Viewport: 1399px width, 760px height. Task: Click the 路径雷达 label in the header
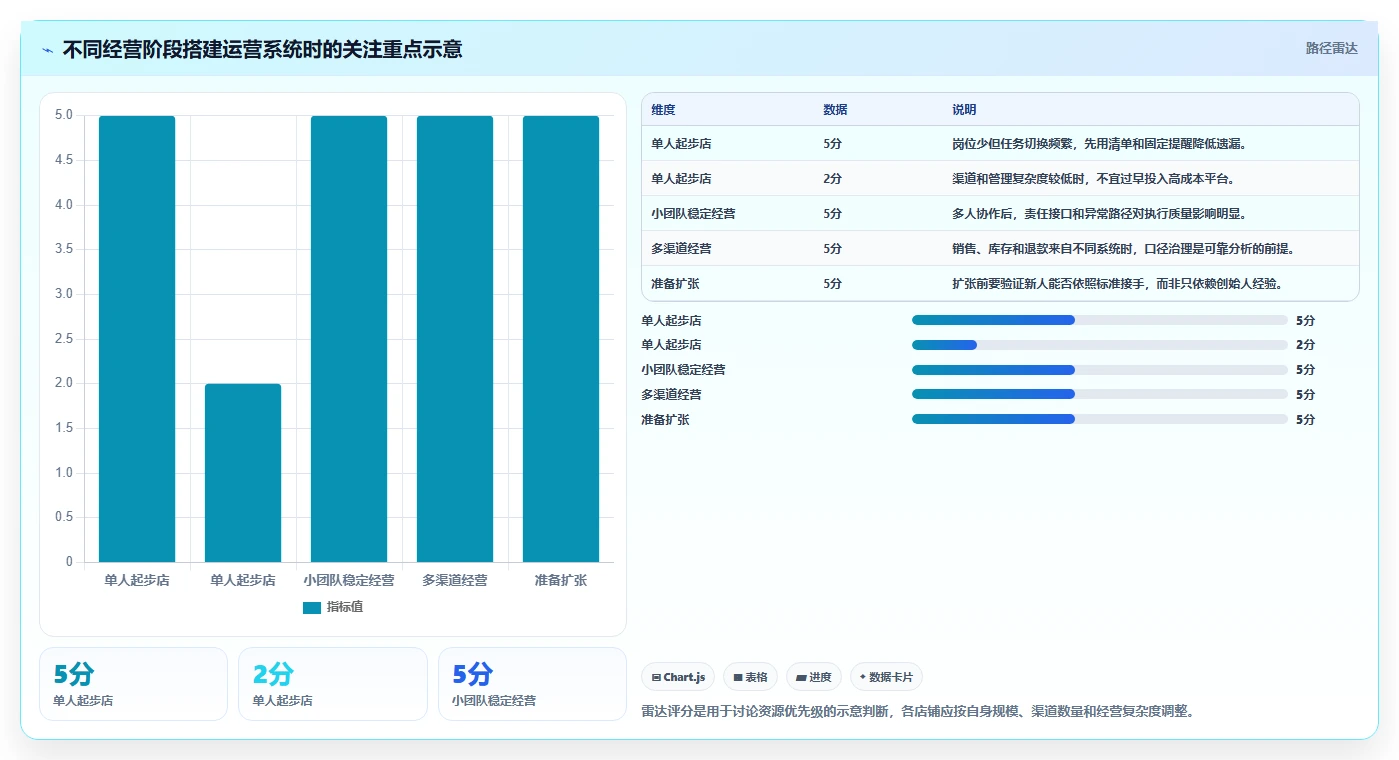click(x=1331, y=48)
